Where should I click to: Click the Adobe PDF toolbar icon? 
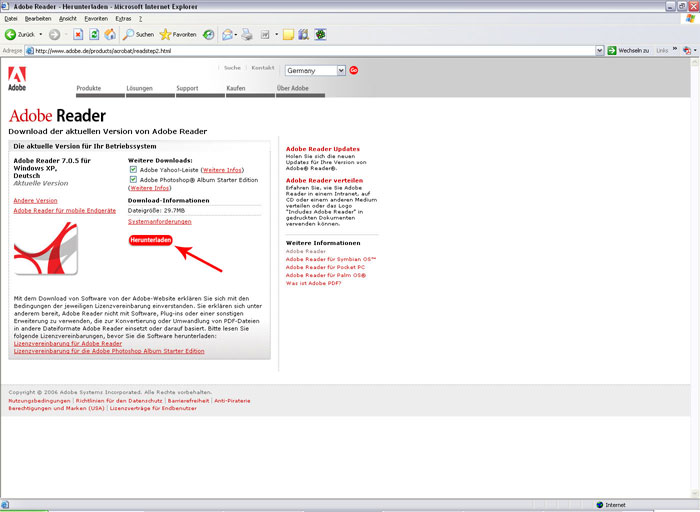[687, 50]
